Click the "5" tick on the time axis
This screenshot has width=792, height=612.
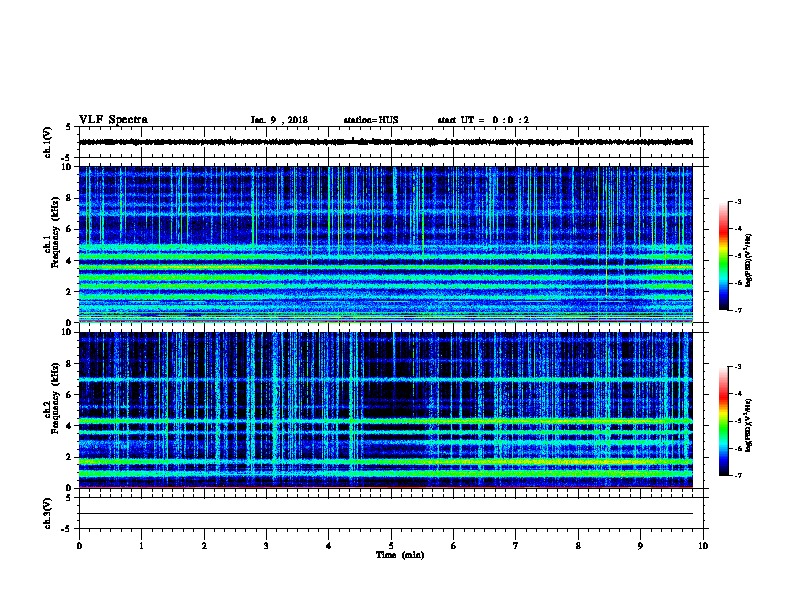click(391, 545)
